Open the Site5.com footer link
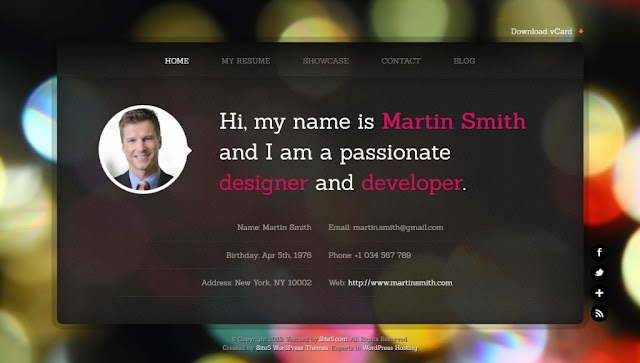640x363 pixels. (333, 339)
